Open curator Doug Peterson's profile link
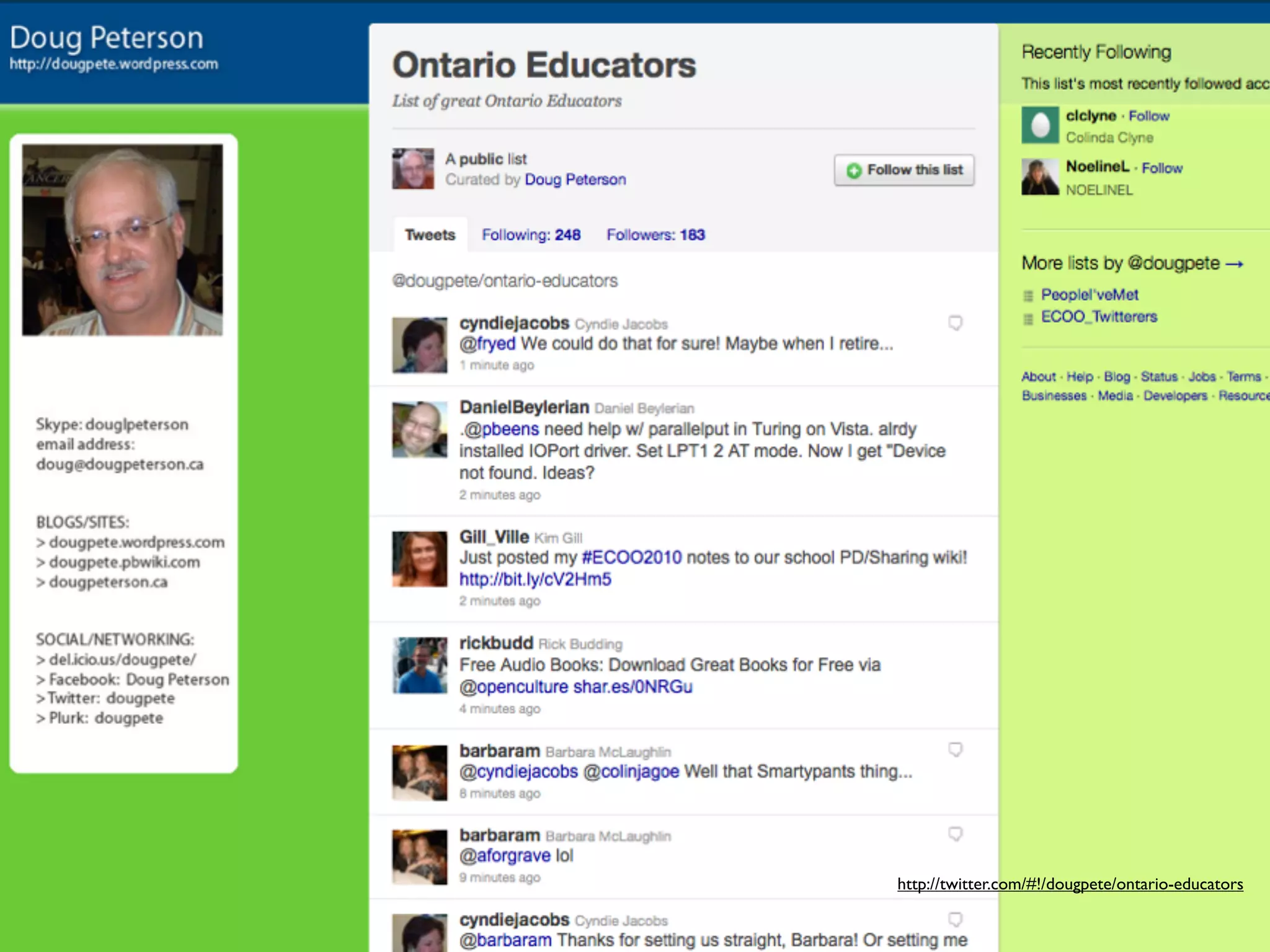Screen dimensions: 1270x952 575,180
